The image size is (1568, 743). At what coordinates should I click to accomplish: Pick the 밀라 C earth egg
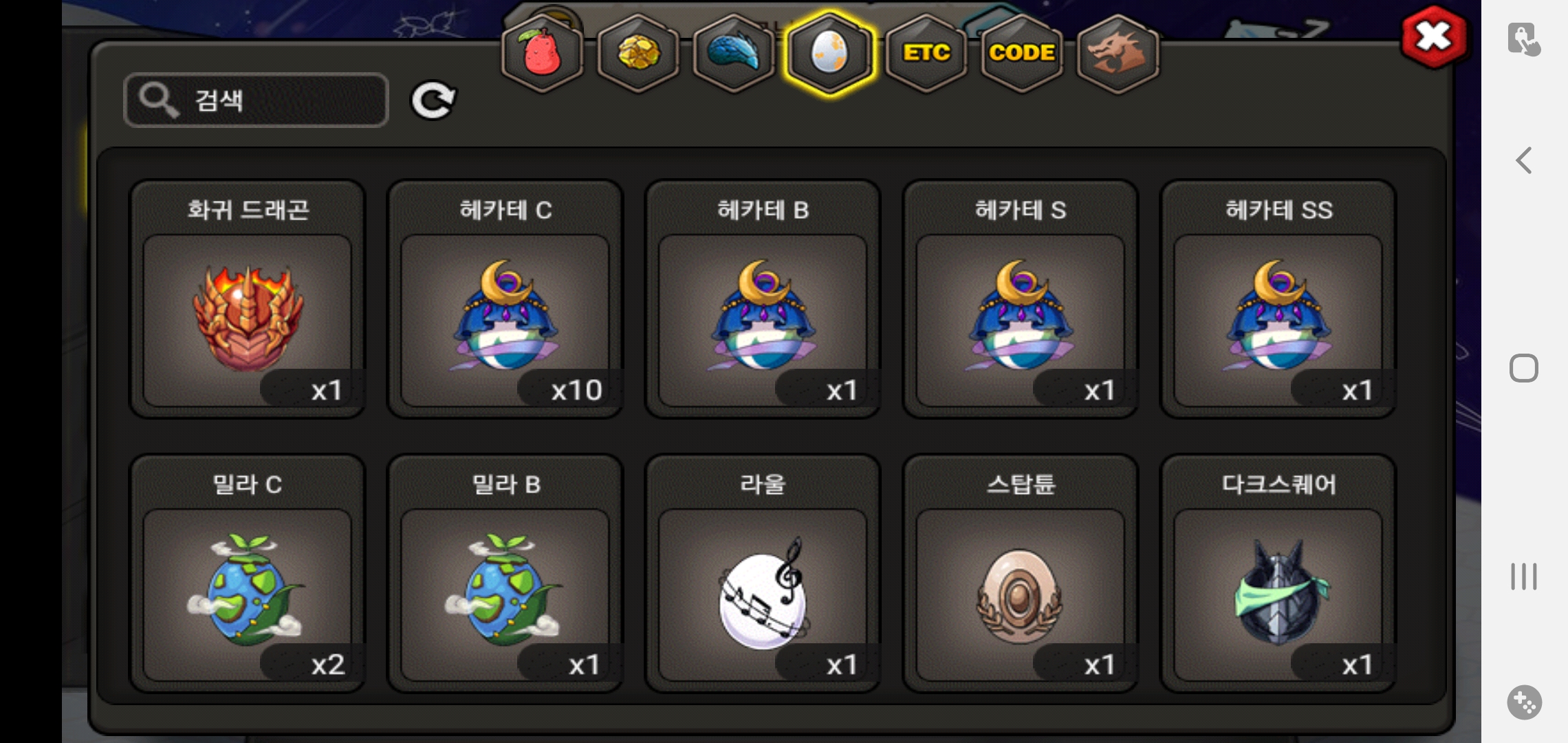(x=248, y=574)
